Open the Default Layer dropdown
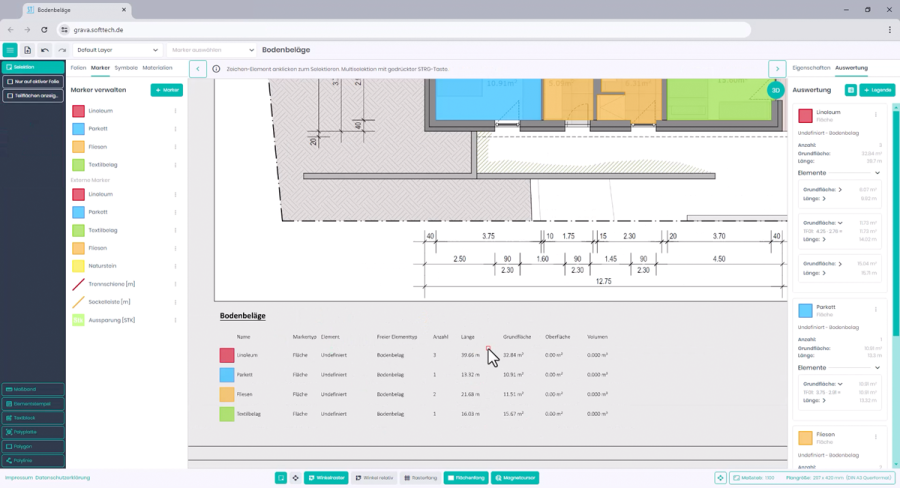The height and width of the screenshot is (488, 900). click(116, 50)
